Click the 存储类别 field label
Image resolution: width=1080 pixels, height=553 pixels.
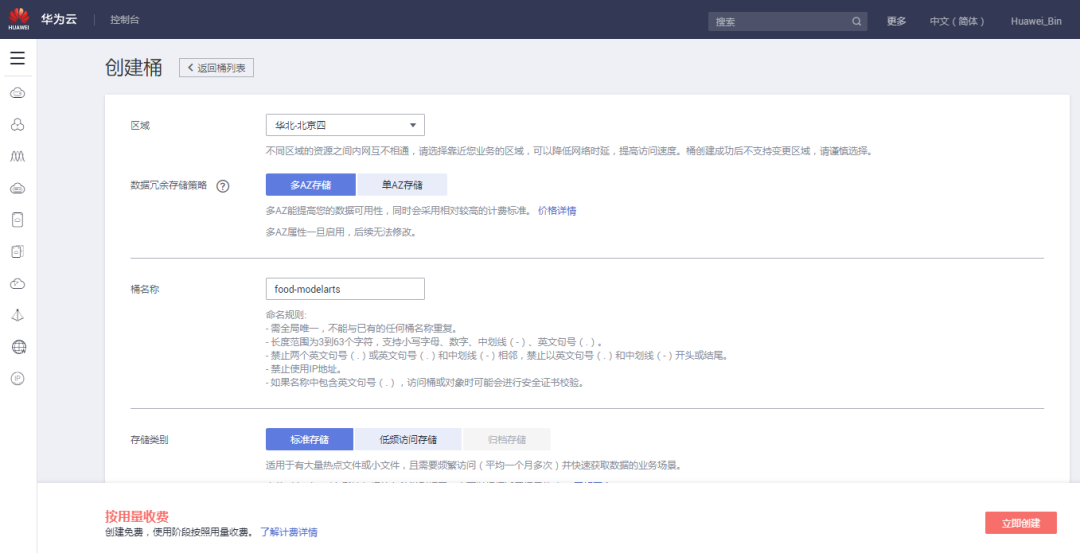pyautogui.click(x=149, y=439)
